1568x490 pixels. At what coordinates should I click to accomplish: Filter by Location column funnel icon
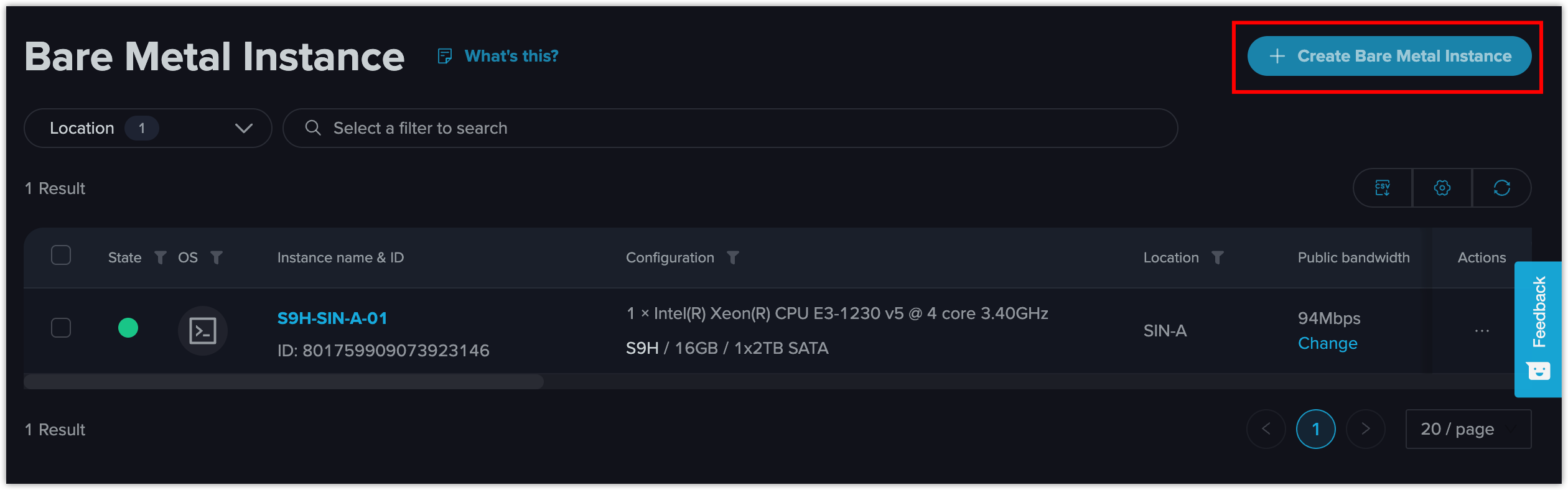coord(1218,257)
